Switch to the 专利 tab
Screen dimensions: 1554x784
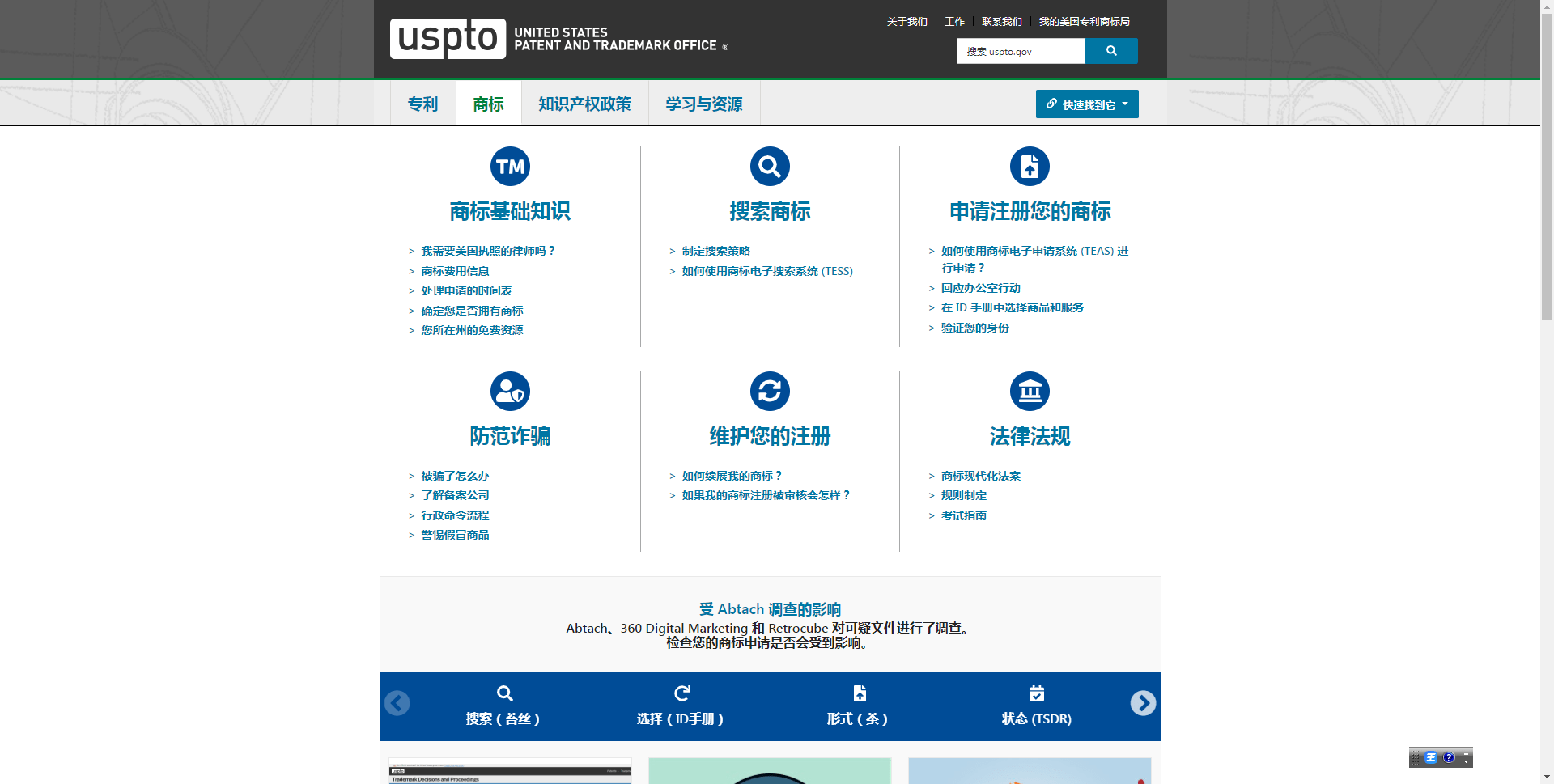(422, 104)
